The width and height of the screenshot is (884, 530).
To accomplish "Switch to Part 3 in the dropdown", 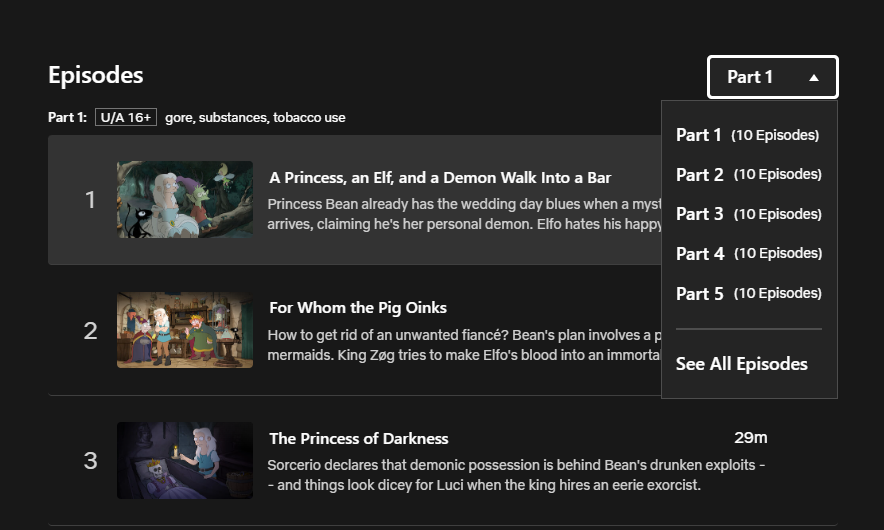I will 748,214.
